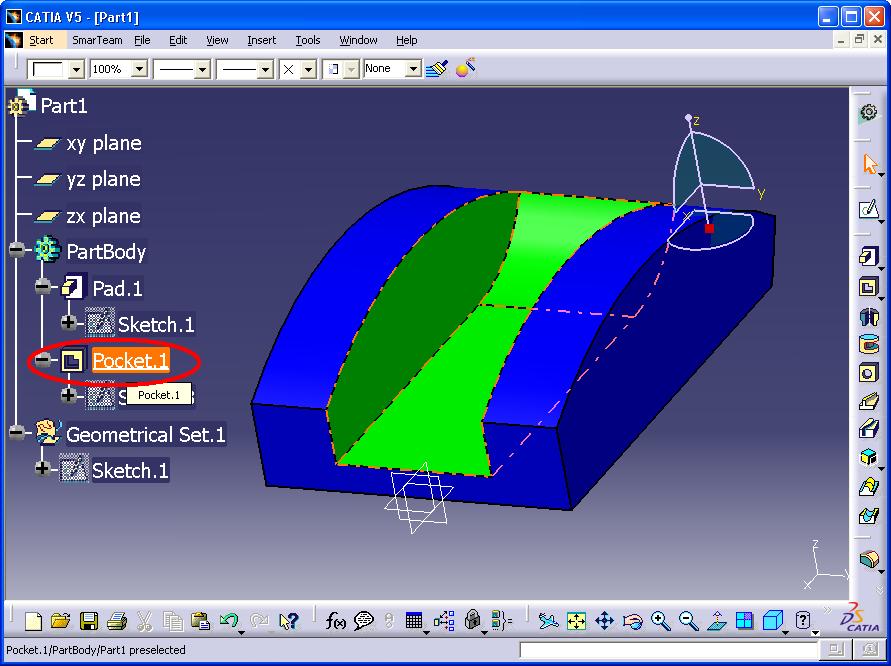Image resolution: width=891 pixels, height=666 pixels.
Task: Open the File menu
Action: point(142,40)
